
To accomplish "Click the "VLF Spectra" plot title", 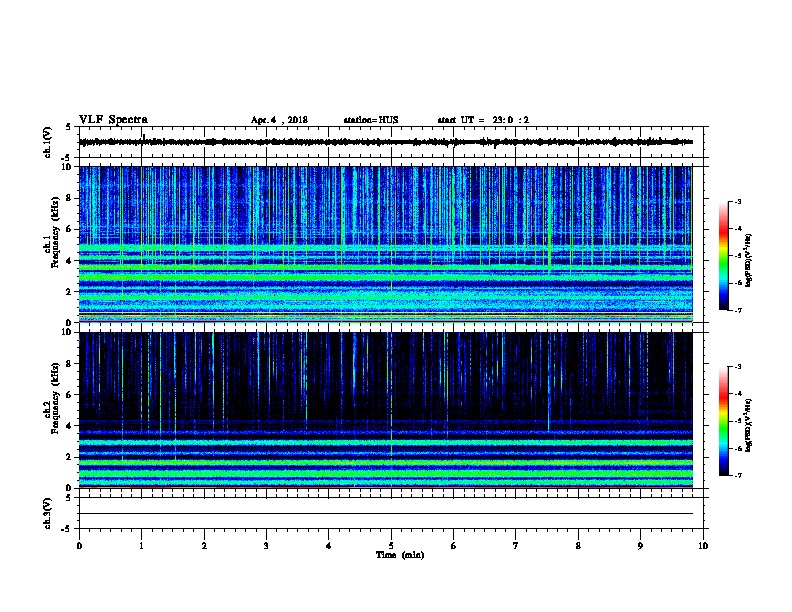I will tap(113, 120).
